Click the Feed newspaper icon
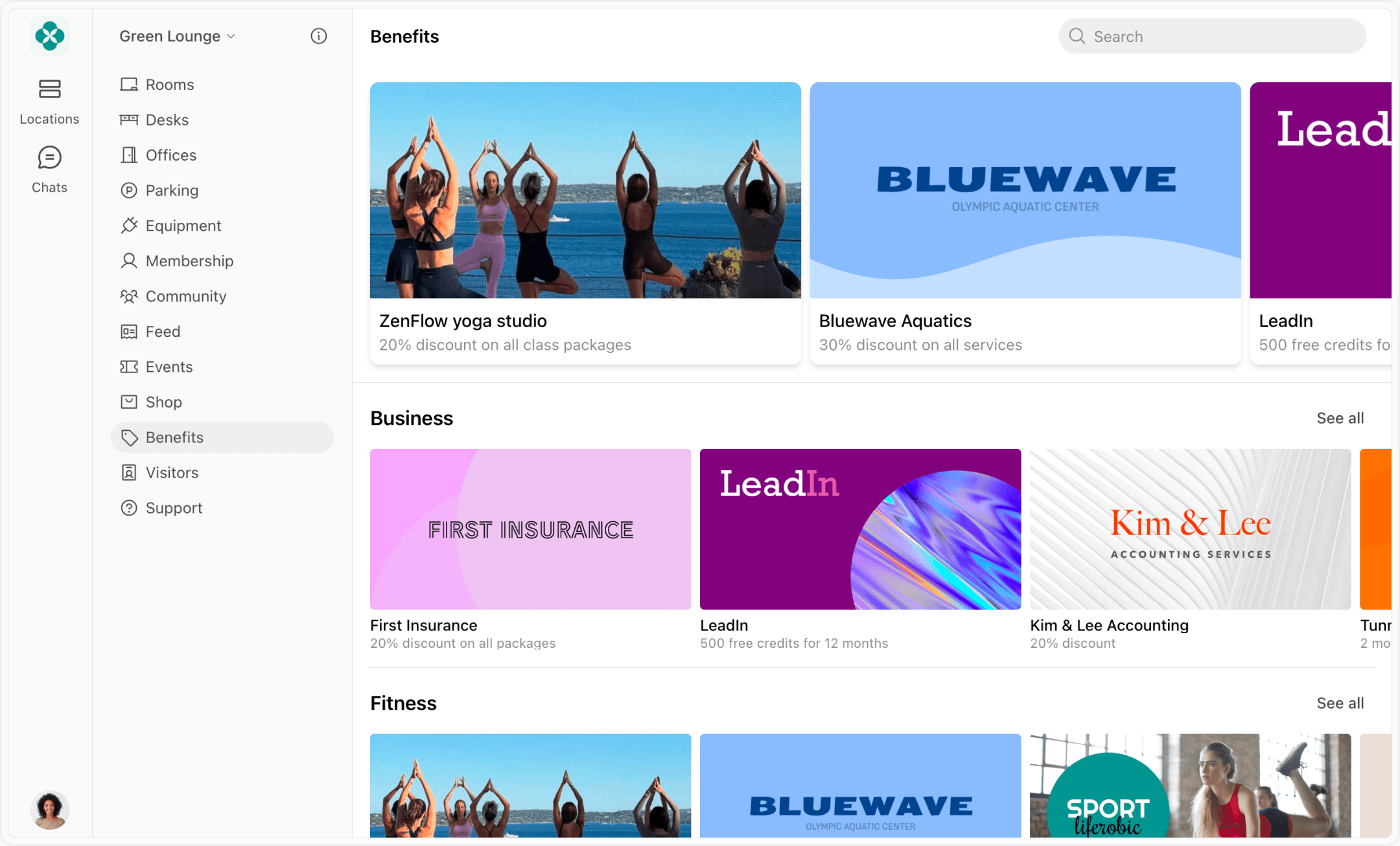Viewport: 1400px width, 846px height. tap(129, 332)
